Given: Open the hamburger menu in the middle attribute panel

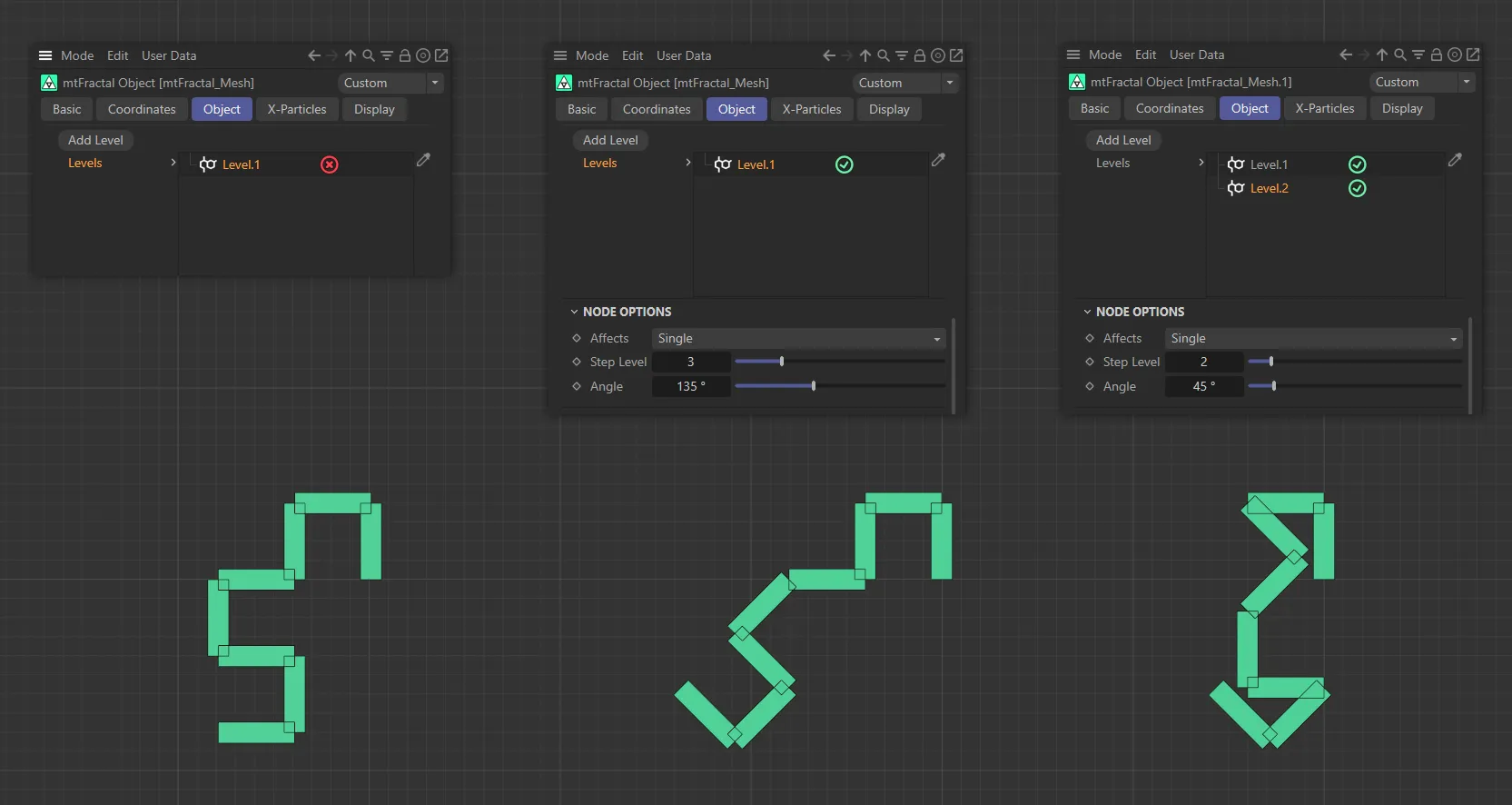Looking at the screenshot, I should pos(560,55).
